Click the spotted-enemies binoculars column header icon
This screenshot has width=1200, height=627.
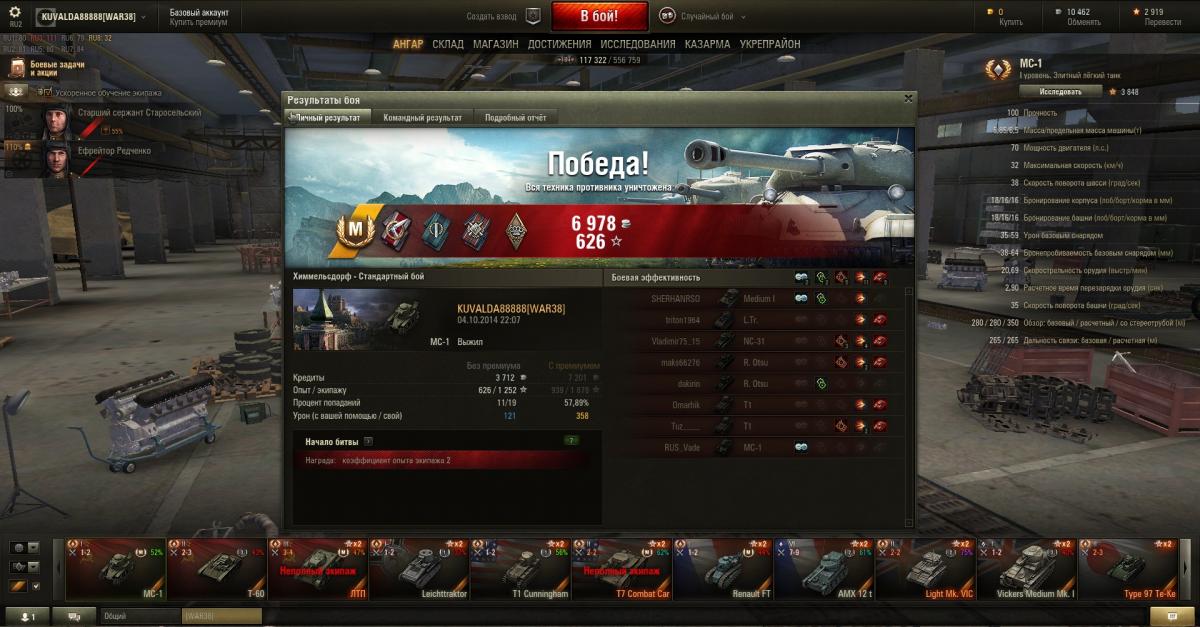[x=801, y=277]
